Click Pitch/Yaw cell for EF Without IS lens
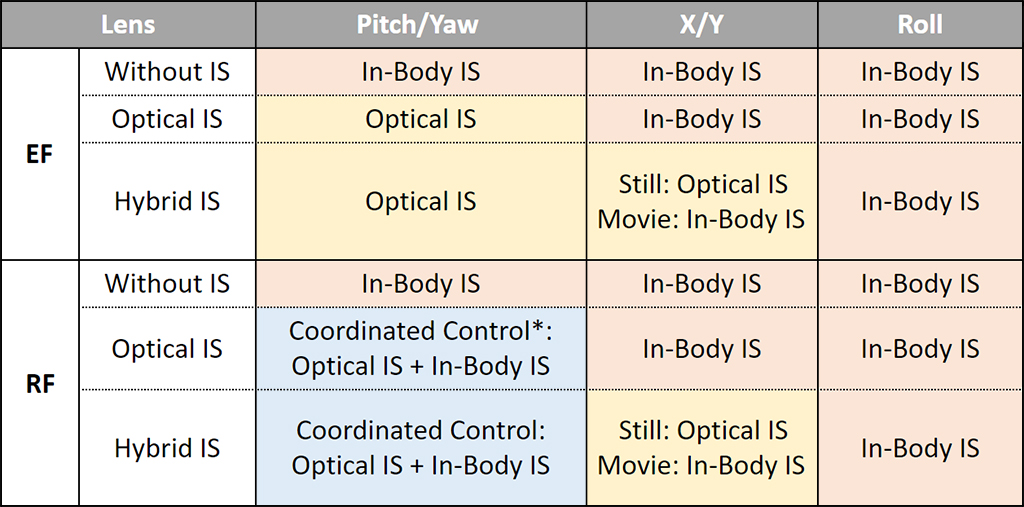Viewport: 1024px width, 507px height. click(420, 72)
